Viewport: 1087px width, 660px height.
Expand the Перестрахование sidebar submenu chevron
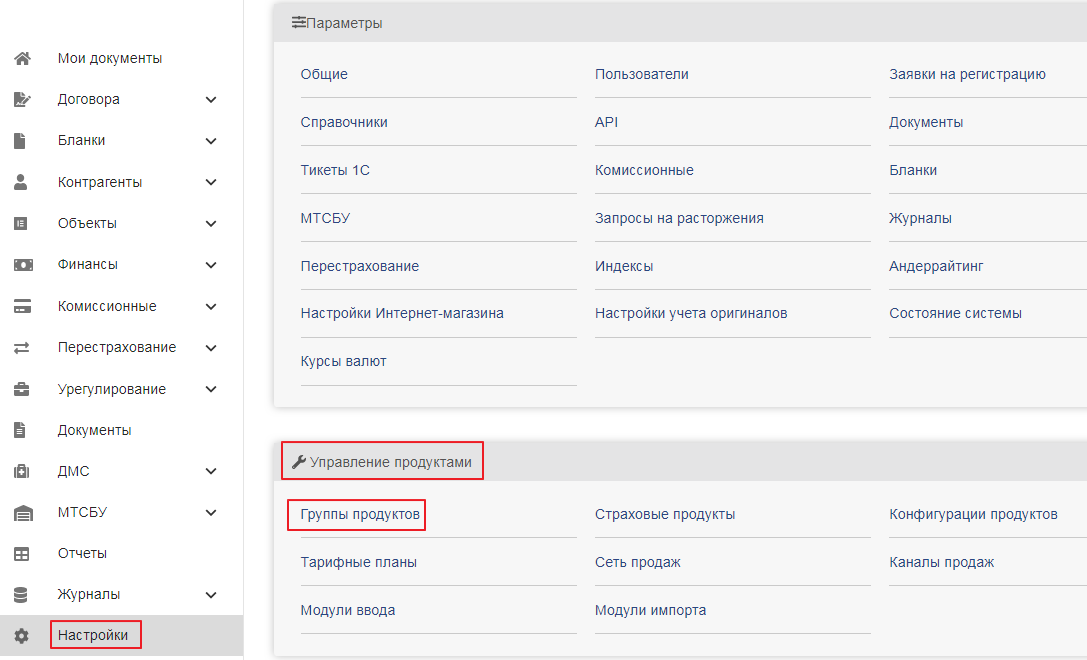coord(211,347)
